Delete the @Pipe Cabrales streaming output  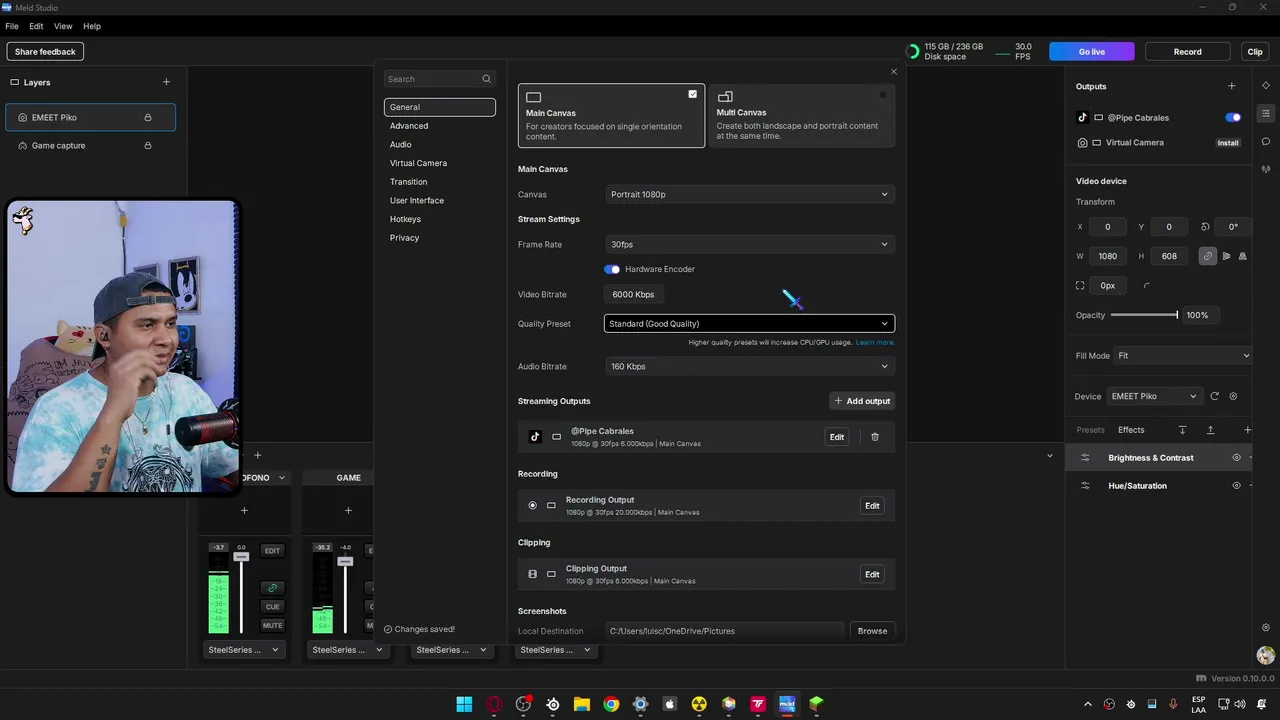click(x=875, y=437)
